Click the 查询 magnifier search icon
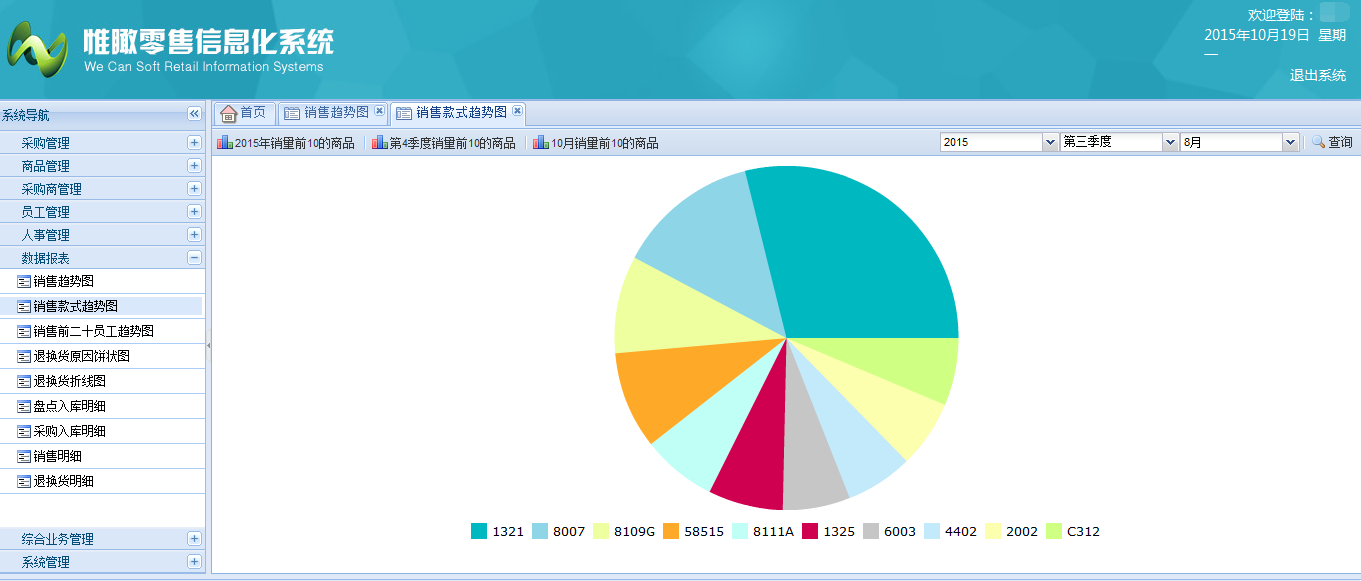The image size is (1361, 581). (x=1318, y=143)
